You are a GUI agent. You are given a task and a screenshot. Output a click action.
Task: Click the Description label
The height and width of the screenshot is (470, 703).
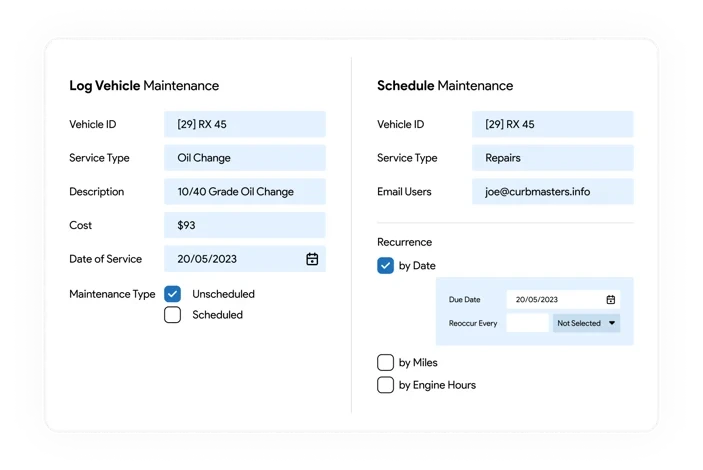[96, 192]
